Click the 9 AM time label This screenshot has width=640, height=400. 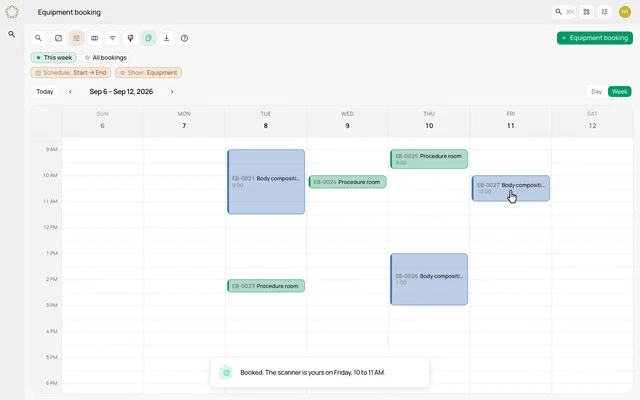[51, 149]
